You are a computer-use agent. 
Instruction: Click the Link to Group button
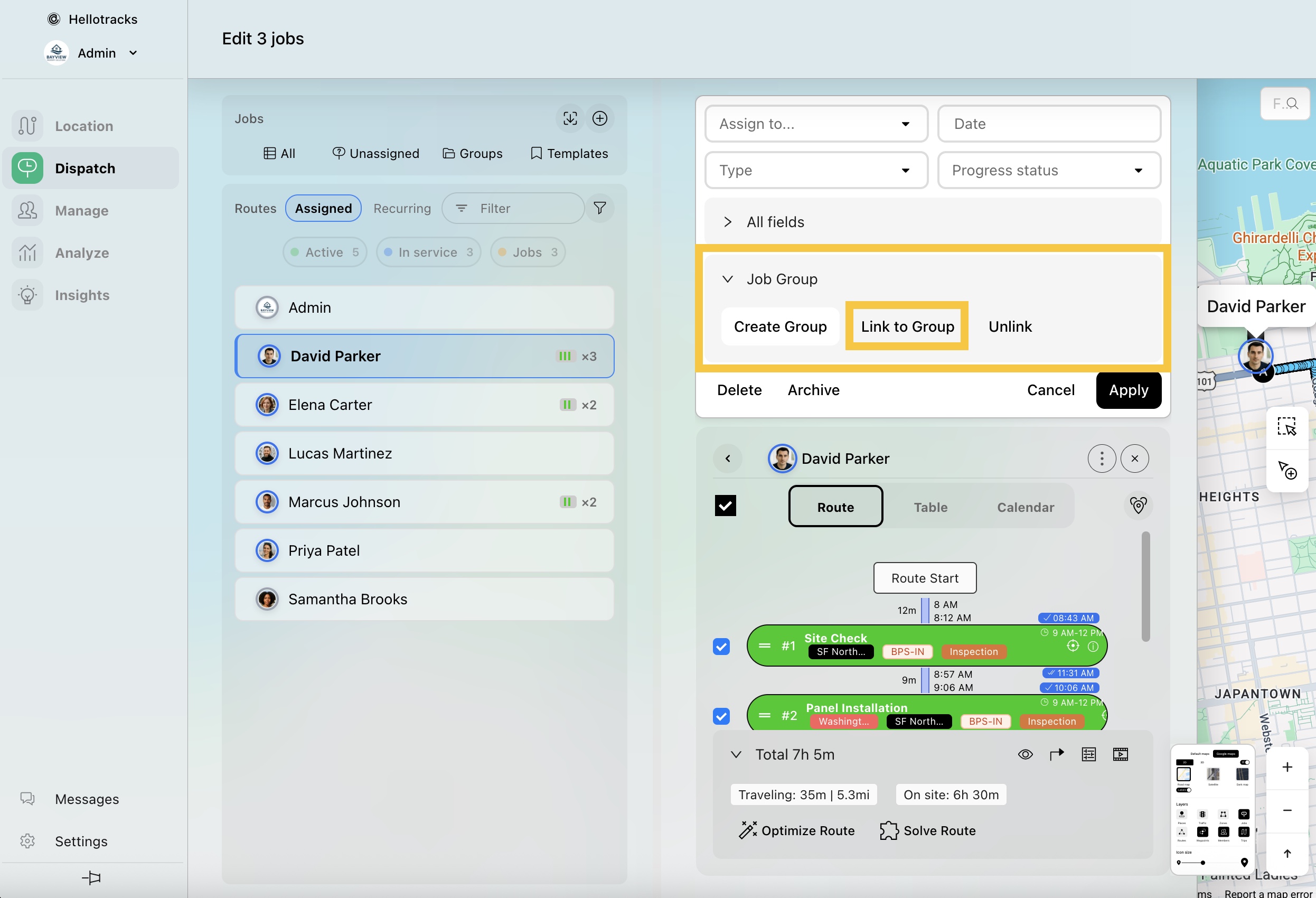907,326
